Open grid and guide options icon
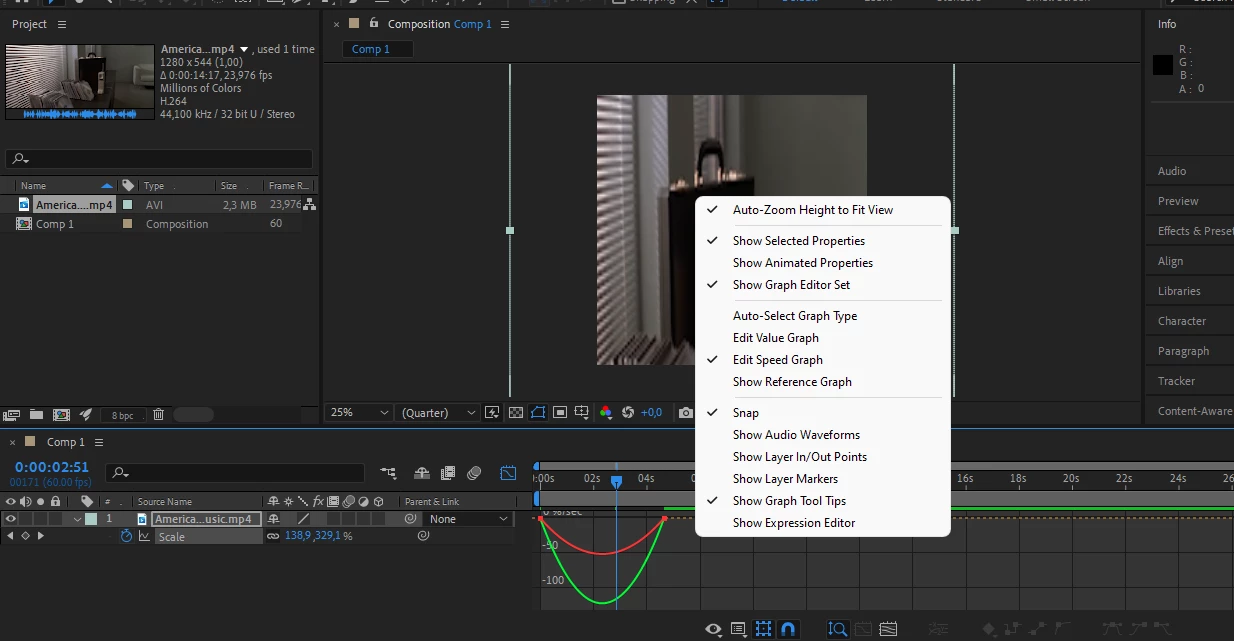This screenshot has height=641, width=1234. (582, 412)
